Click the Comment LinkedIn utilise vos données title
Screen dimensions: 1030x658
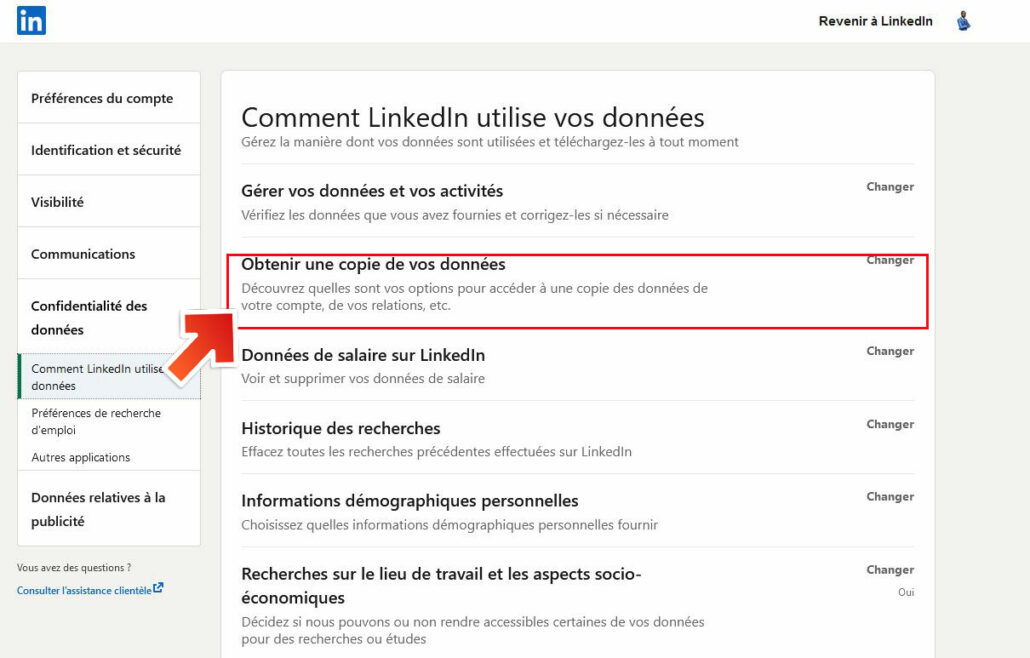pyautogui.click(x=473, y=118)
